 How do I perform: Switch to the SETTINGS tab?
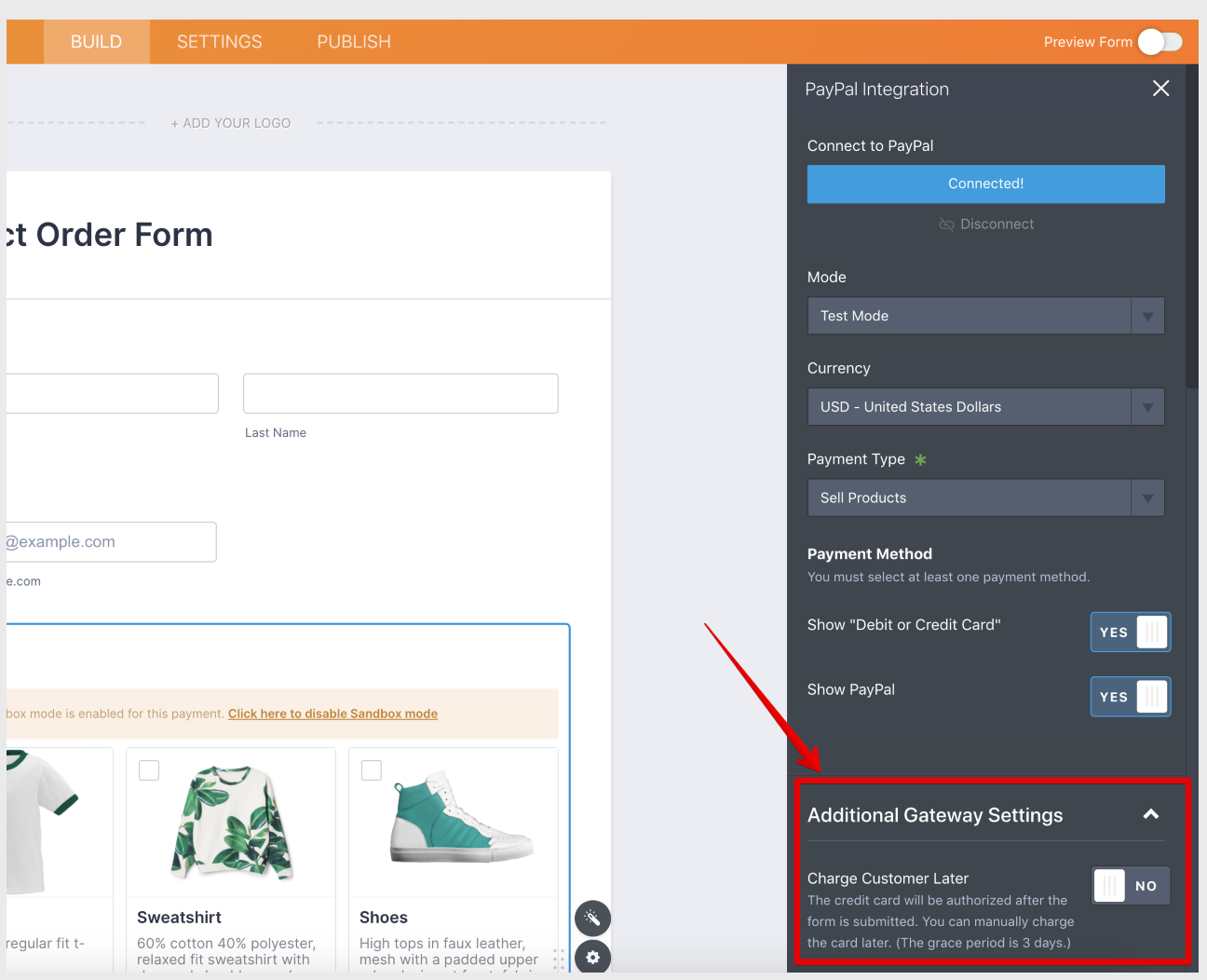click(x=220, y=42)
